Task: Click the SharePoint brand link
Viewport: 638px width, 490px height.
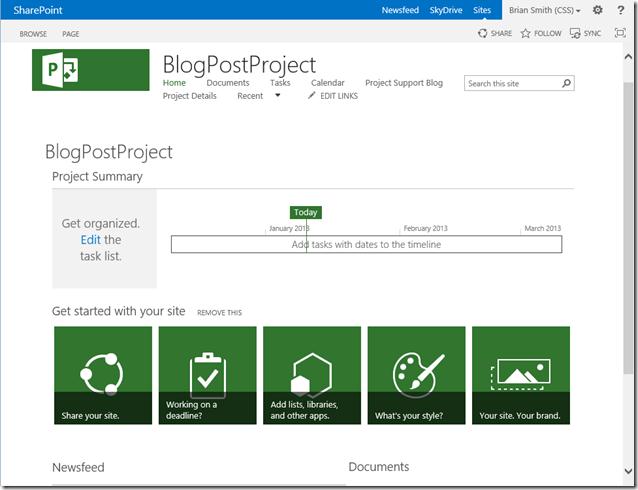Action: 38,10
